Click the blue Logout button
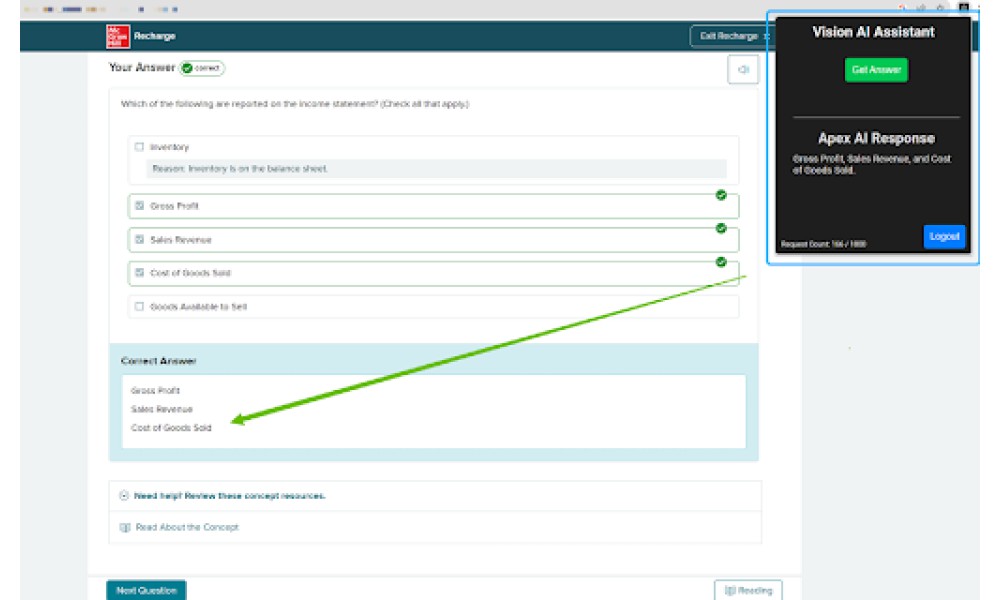Screen dimensions: 1000x600 pyautogui.click(x=944, y=237)
